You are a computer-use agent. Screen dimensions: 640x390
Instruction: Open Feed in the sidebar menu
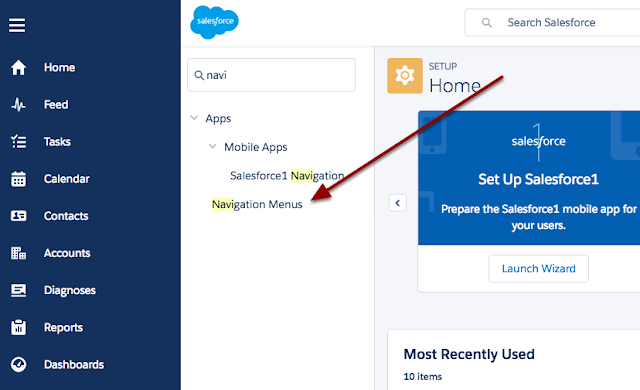[56, 104]
